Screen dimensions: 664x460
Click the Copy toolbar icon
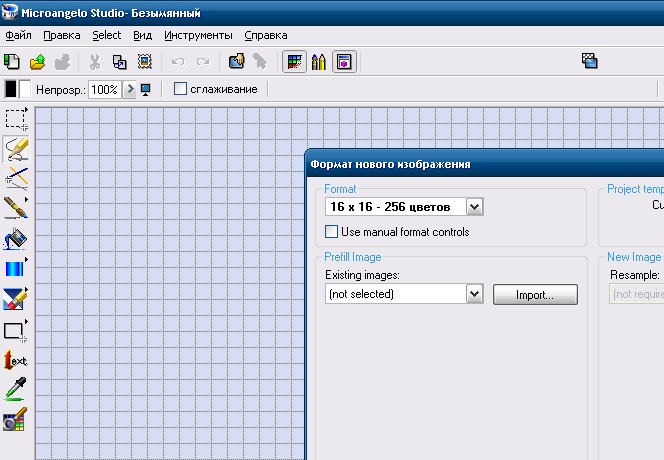coord(119,62)
